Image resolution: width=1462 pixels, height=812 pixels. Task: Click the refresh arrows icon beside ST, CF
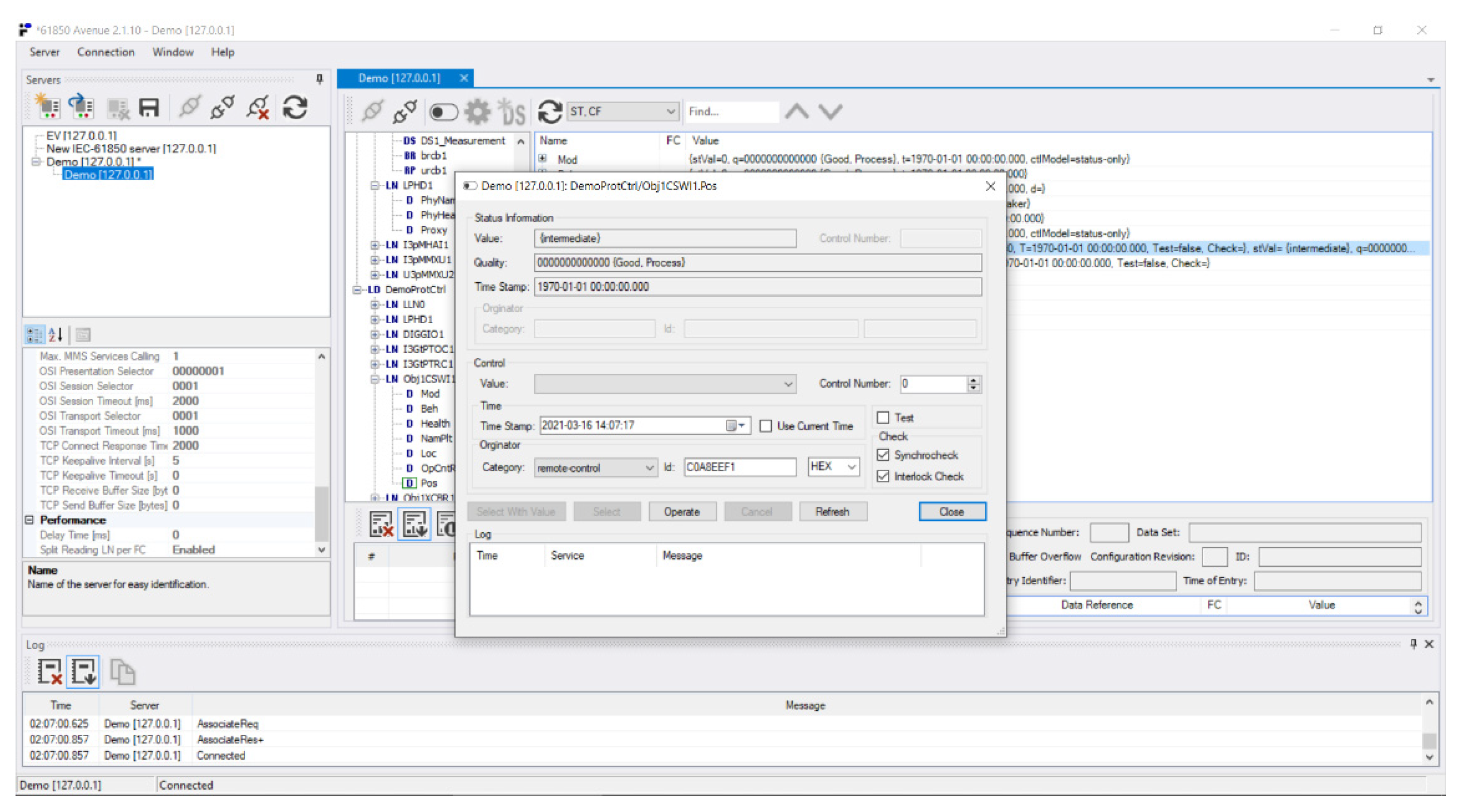(550, 111)
